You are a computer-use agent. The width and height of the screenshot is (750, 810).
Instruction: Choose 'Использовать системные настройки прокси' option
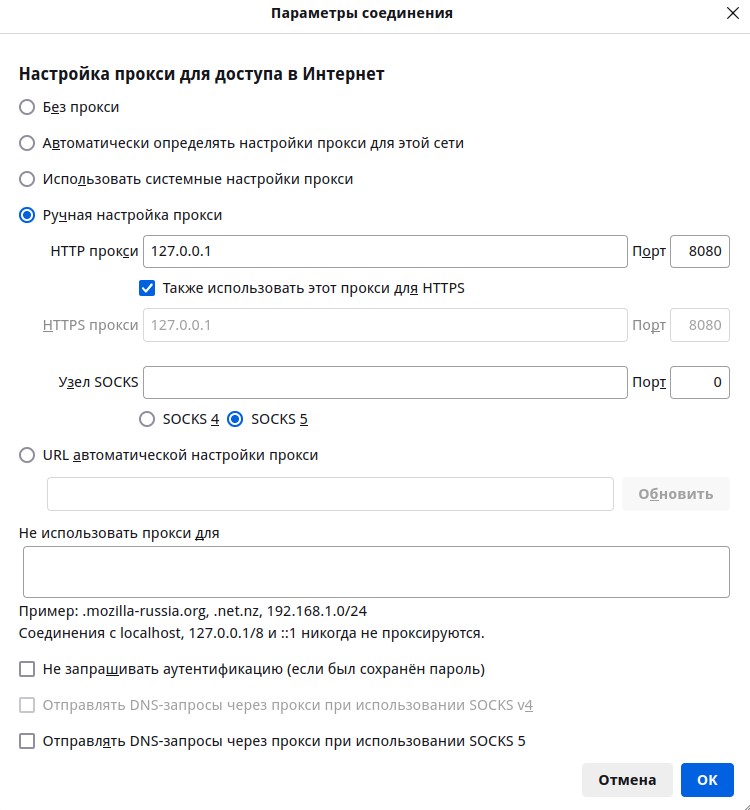tap(27, 179)
